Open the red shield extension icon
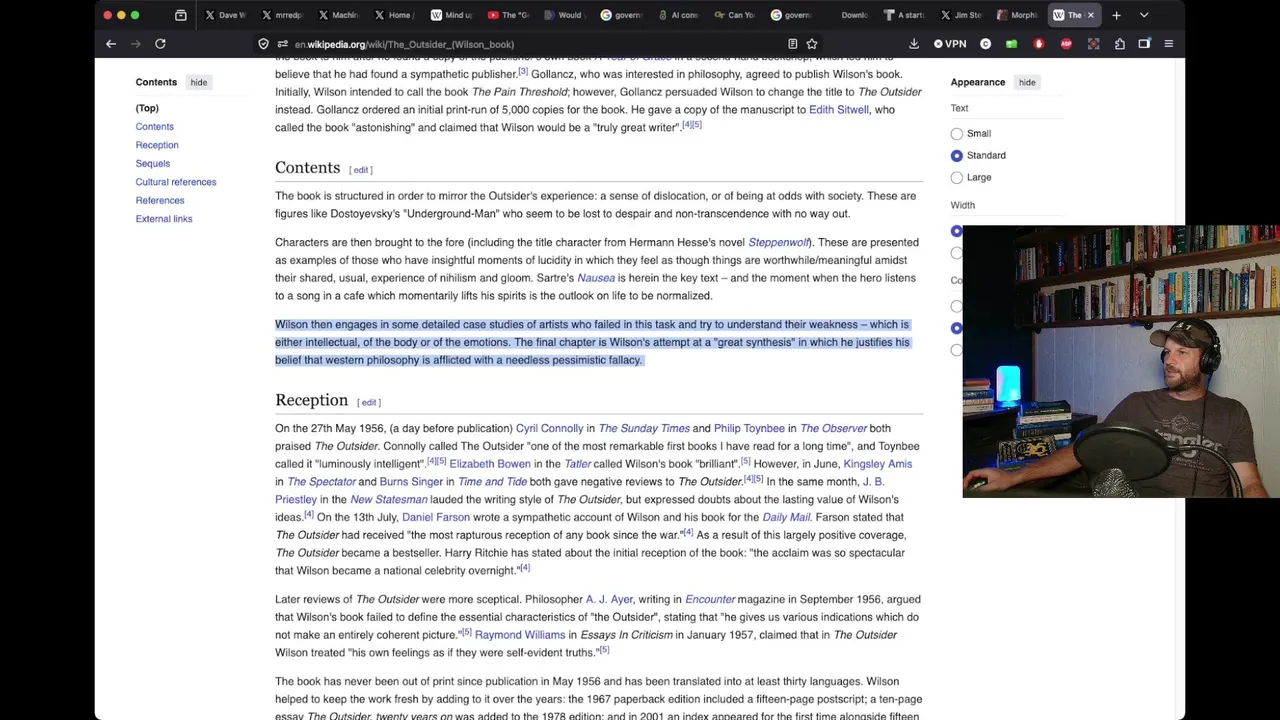The image size is (1280, 720). pyautogui.click(x=1038, y=44)
